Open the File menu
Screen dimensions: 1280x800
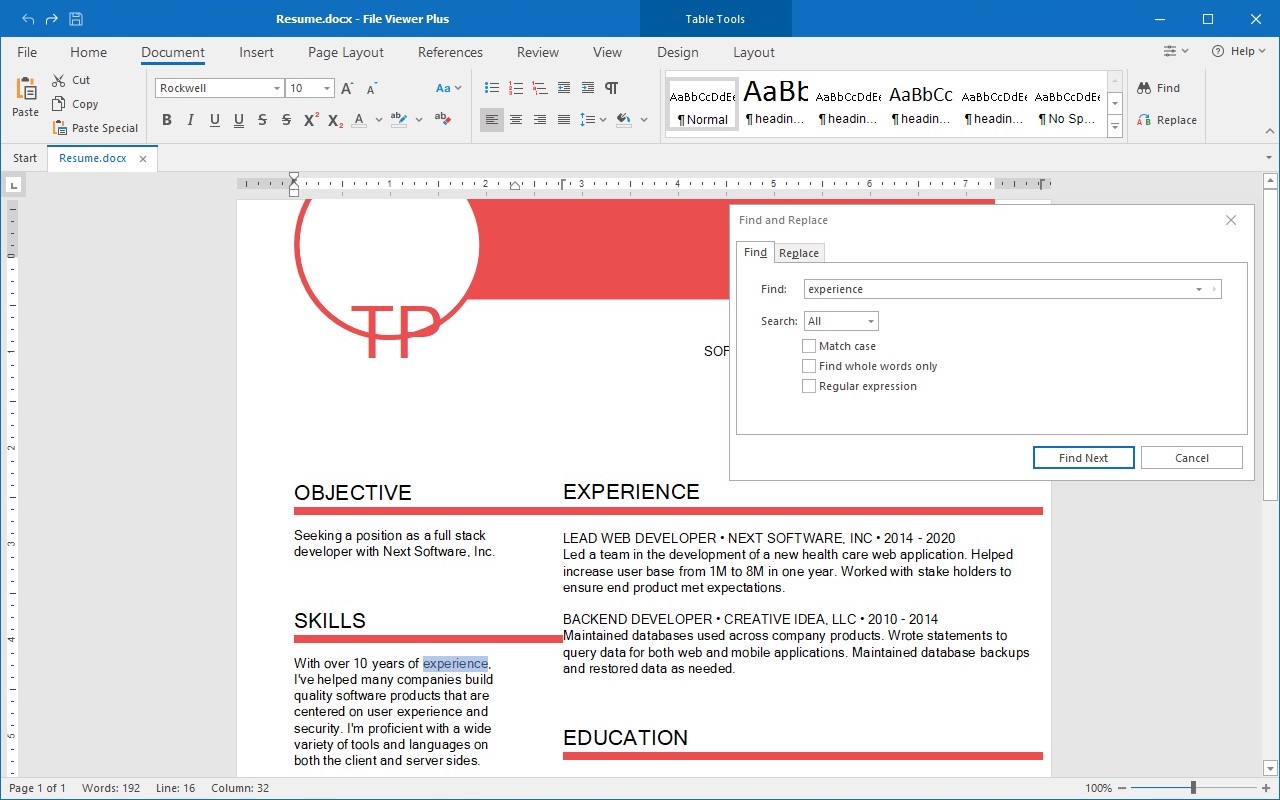27,52
